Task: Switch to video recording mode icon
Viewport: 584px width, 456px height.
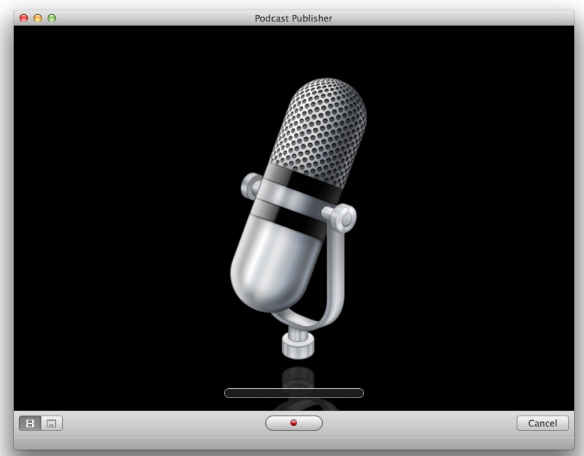Action: click(x=30, y=423)
